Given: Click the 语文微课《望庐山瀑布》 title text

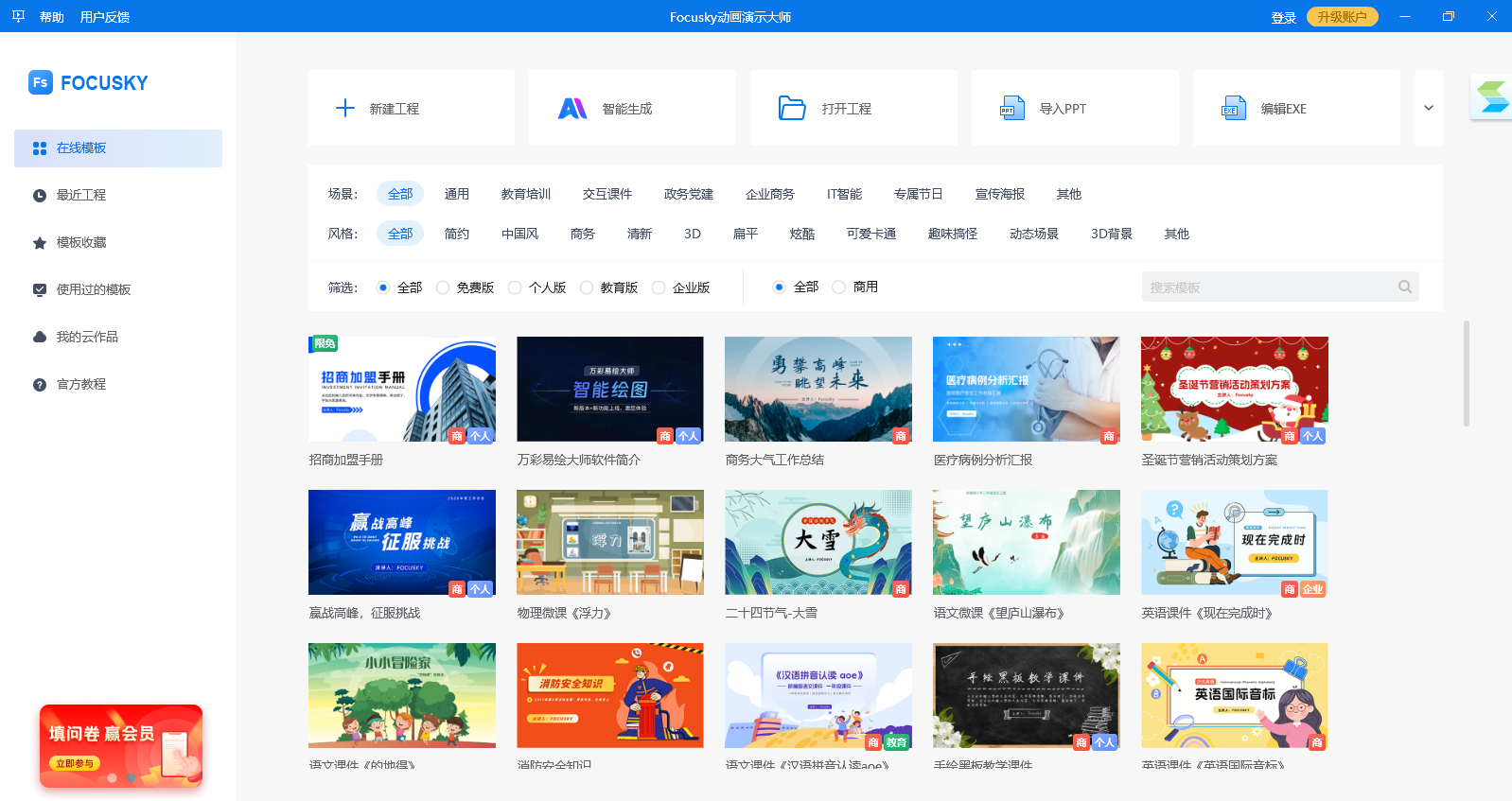Looking at the screenshot, I should 1001,613.
